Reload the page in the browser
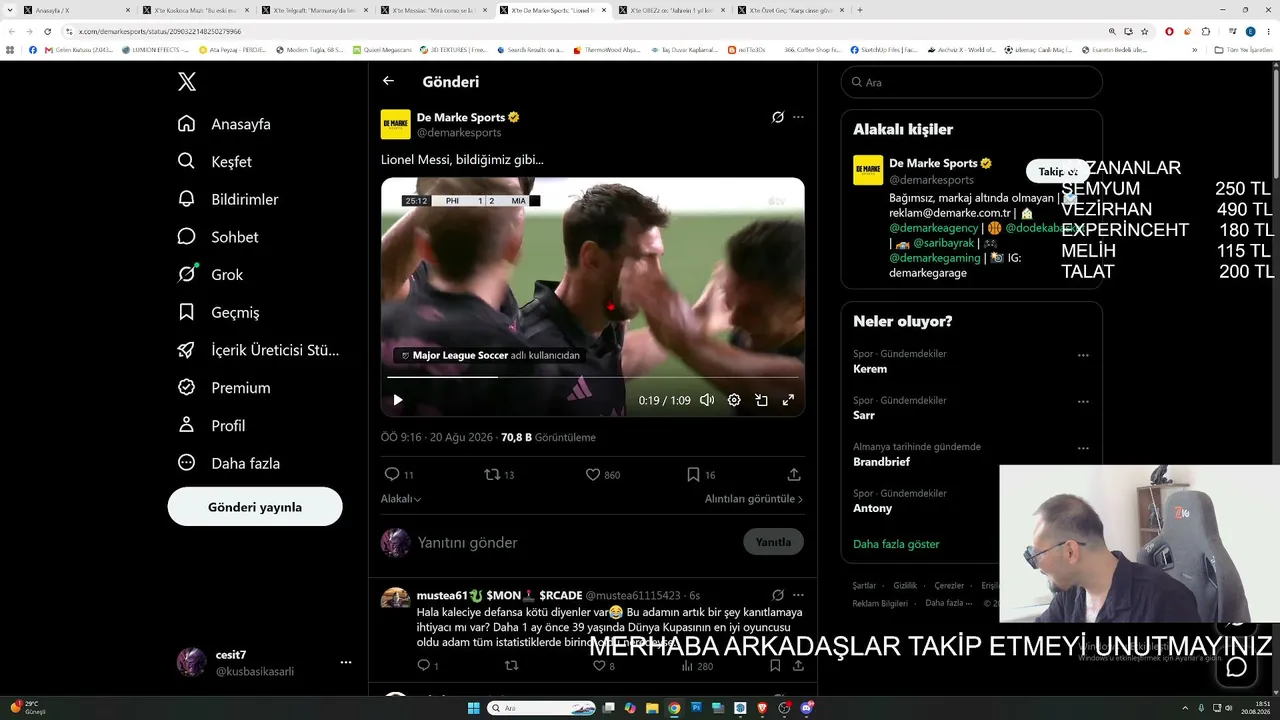 click(x=47, y=31)
